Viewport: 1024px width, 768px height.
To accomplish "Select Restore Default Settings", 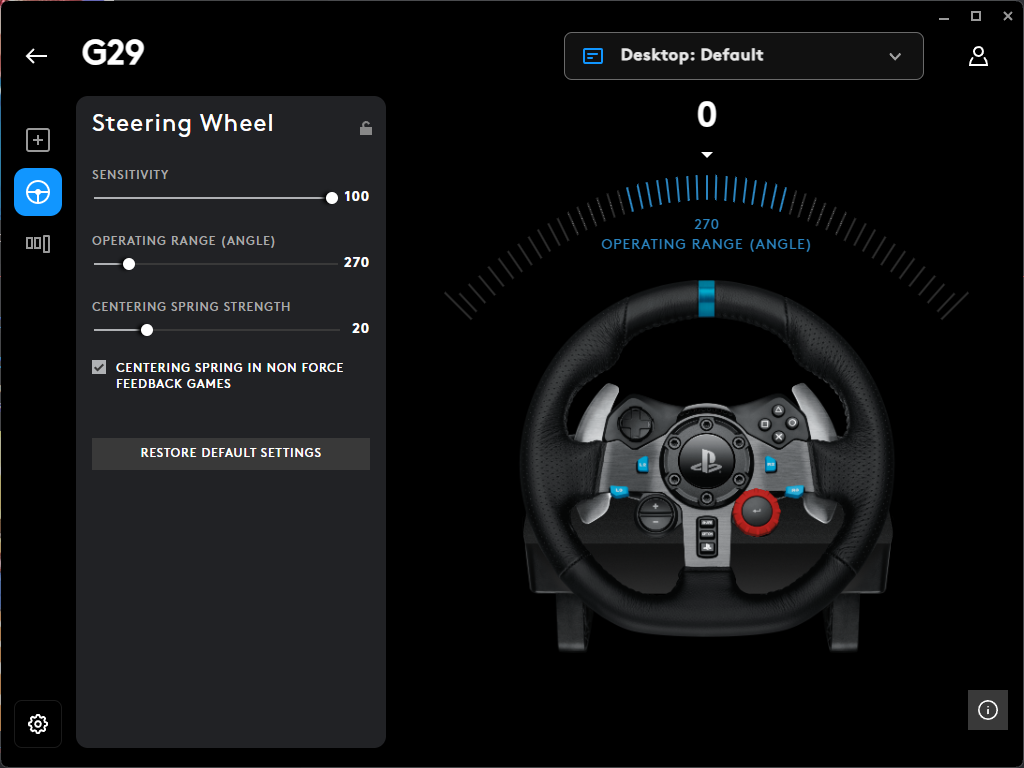I will (231, 453).
